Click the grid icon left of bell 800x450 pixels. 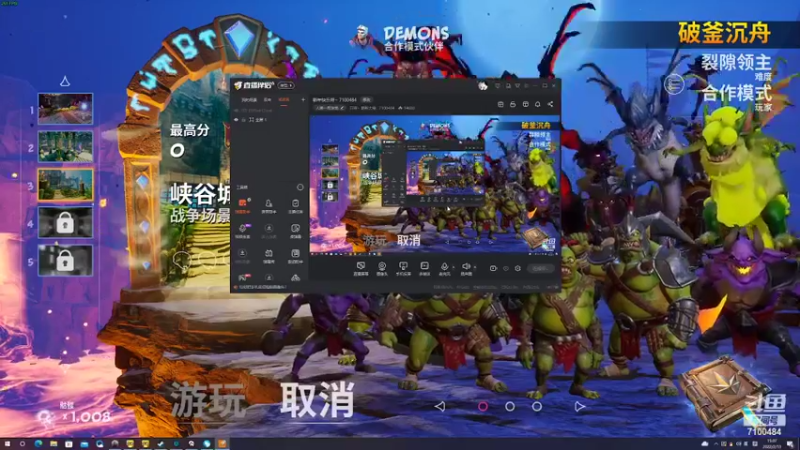pyautogui.click(x=525, y=104)
